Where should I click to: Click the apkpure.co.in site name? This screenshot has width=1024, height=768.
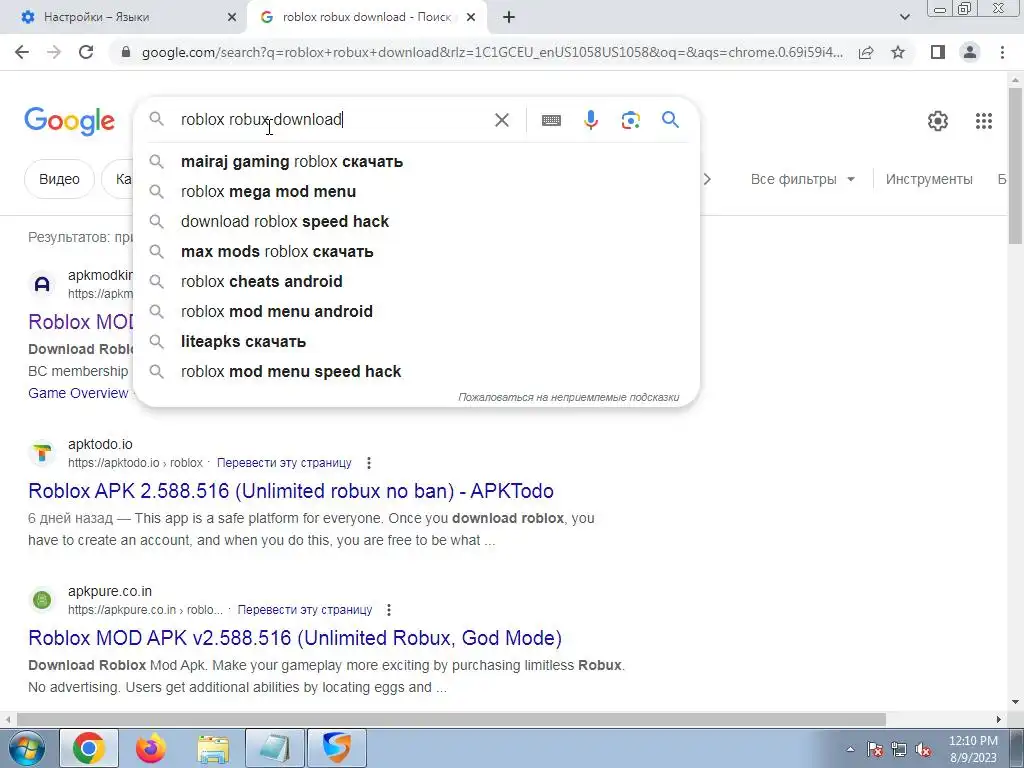coord(110,591)
